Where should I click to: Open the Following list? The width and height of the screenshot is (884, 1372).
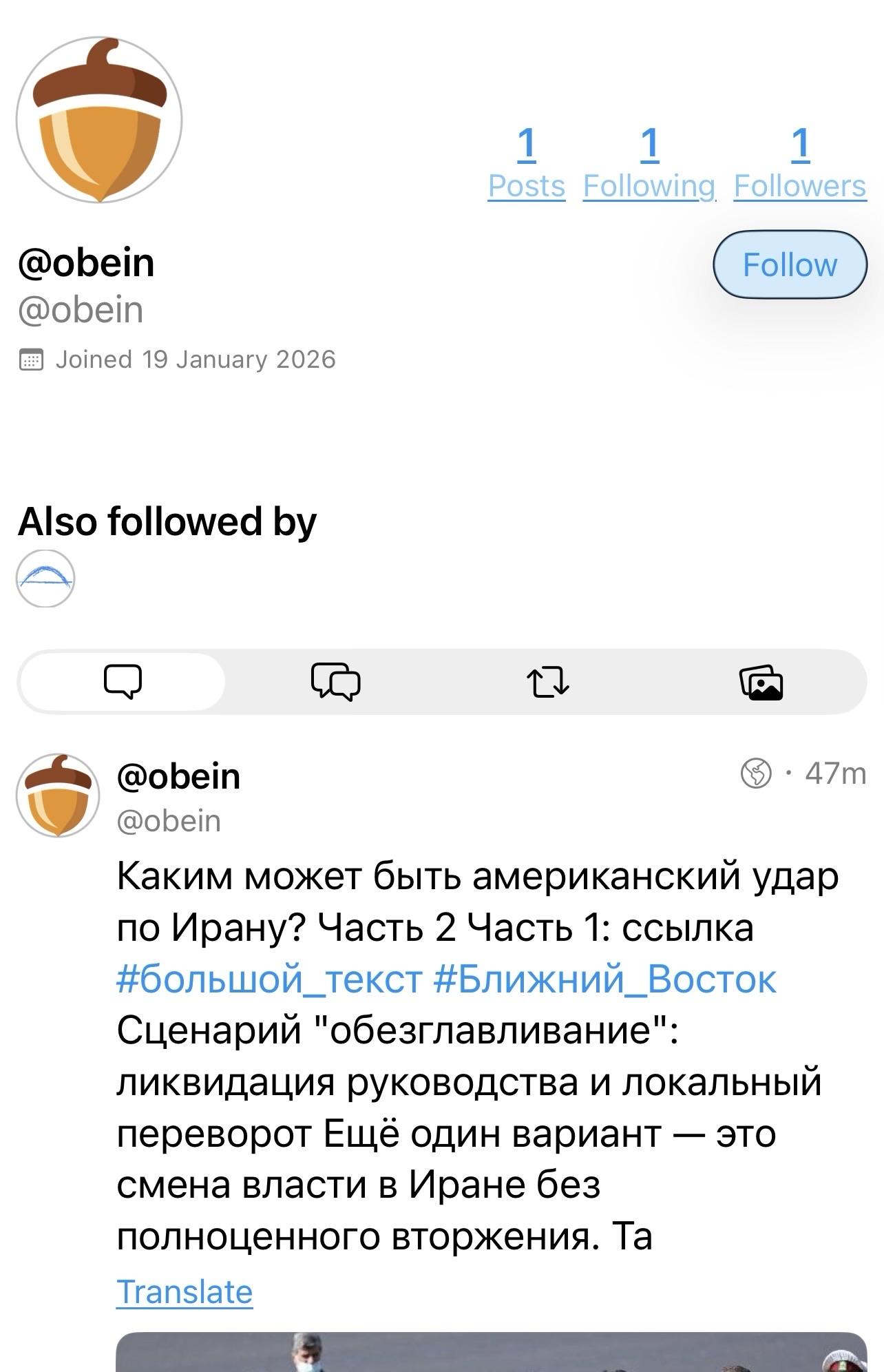coord(649,163)
